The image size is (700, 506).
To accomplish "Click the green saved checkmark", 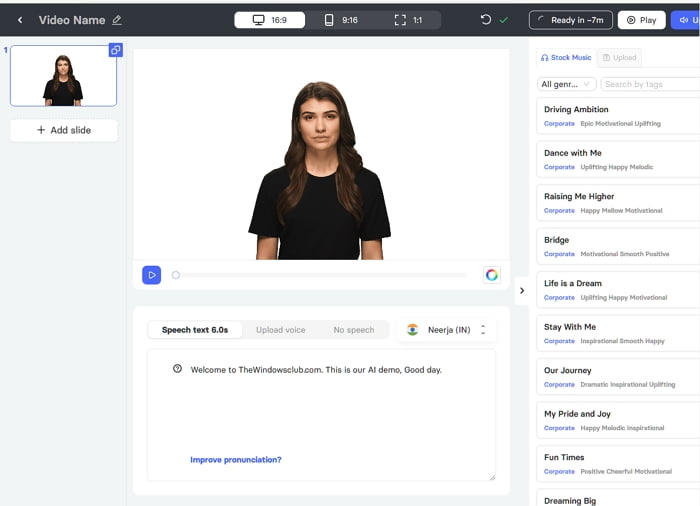I will tap(504, 20).
